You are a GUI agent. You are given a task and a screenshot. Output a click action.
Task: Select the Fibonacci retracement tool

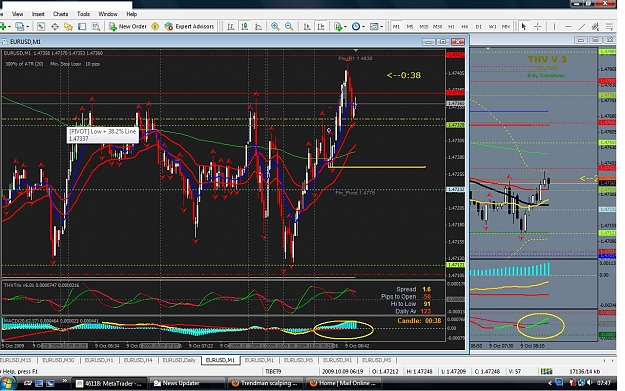609,27
